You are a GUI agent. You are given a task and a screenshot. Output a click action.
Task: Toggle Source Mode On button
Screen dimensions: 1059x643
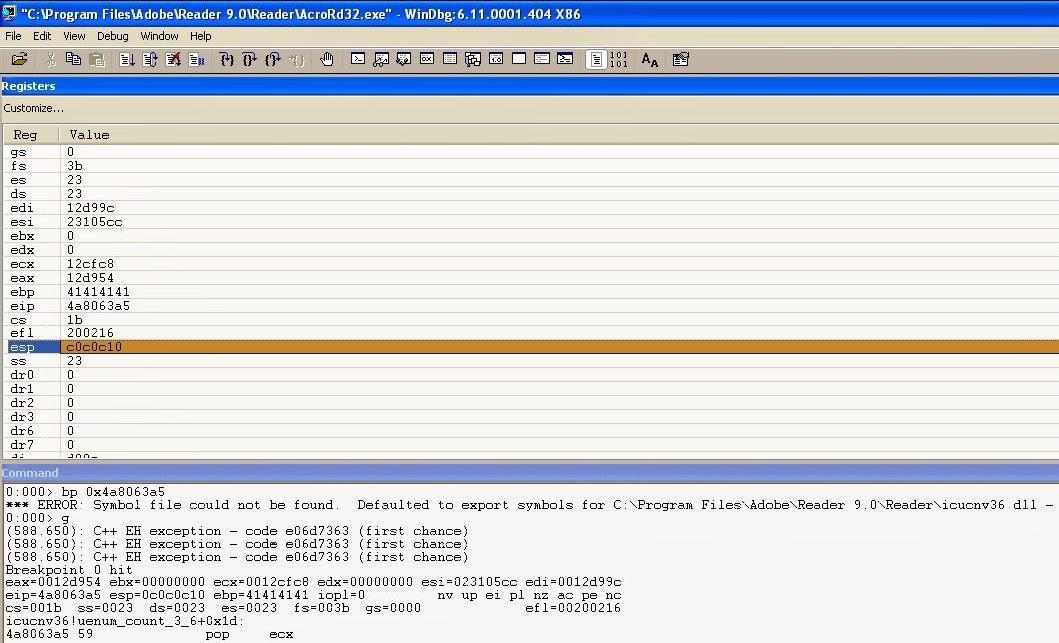tap(596, 60)
